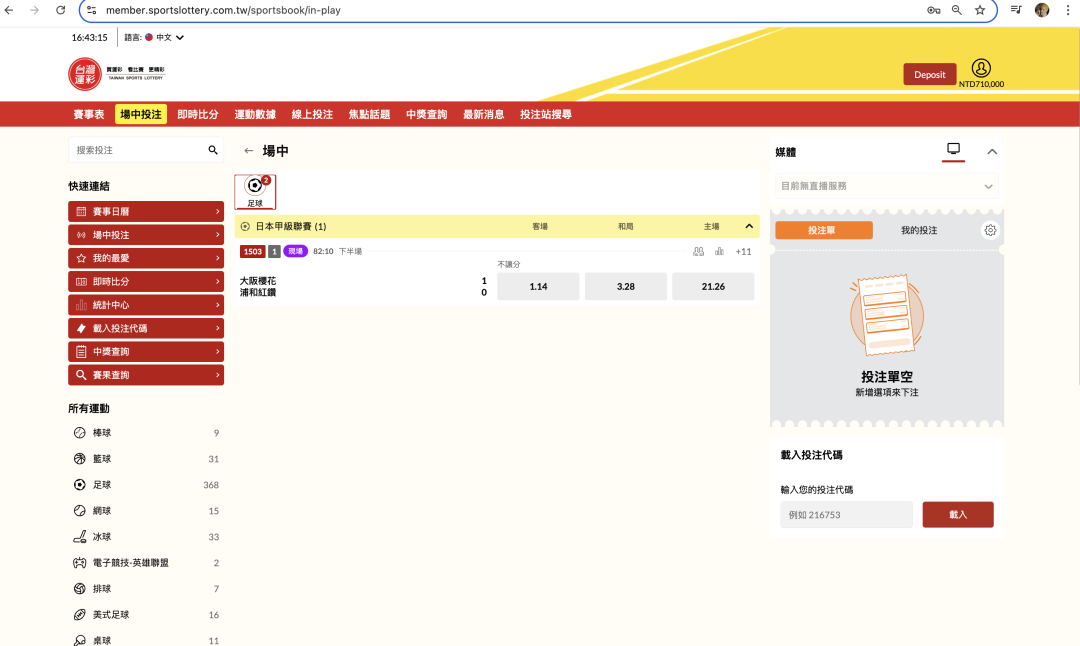Open 即時比分 quick link in sidebar
Image resolution: width=1080 pixels, height=646 pixels.
click(x=146, y=282)
